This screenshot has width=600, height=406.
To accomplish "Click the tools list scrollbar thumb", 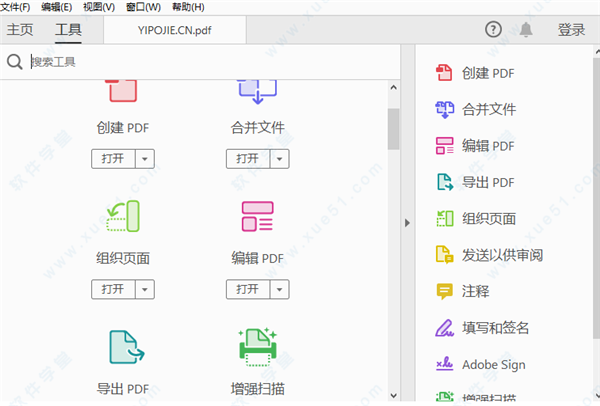I will [393, 129].
